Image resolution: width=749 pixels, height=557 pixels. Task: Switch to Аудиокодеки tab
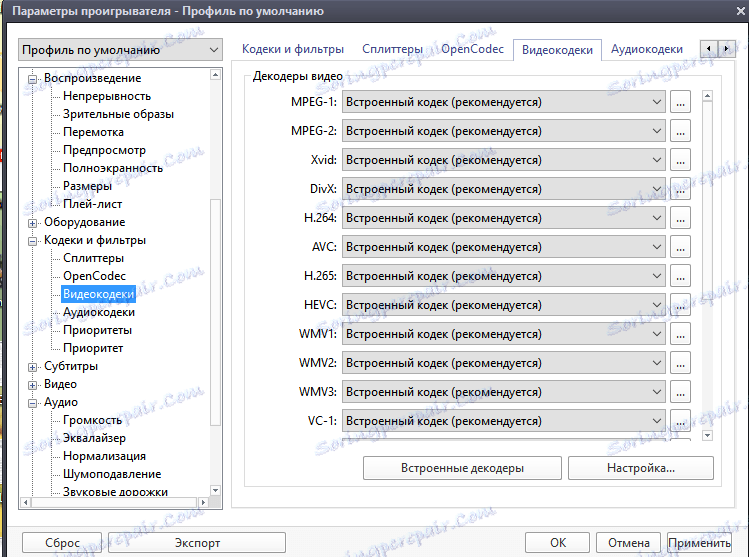pos(647,49)
